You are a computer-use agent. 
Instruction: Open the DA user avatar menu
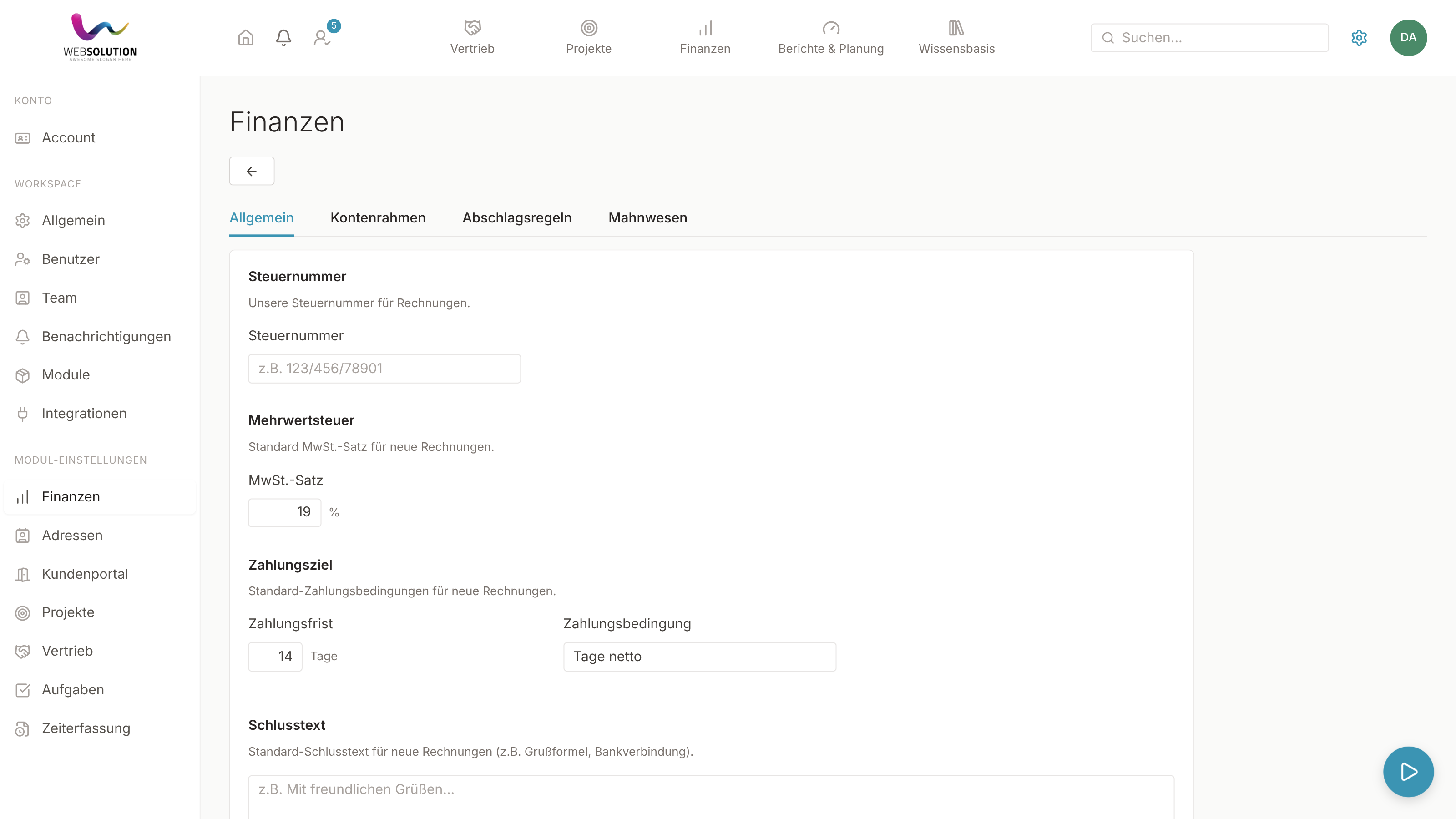point(1408,38)
